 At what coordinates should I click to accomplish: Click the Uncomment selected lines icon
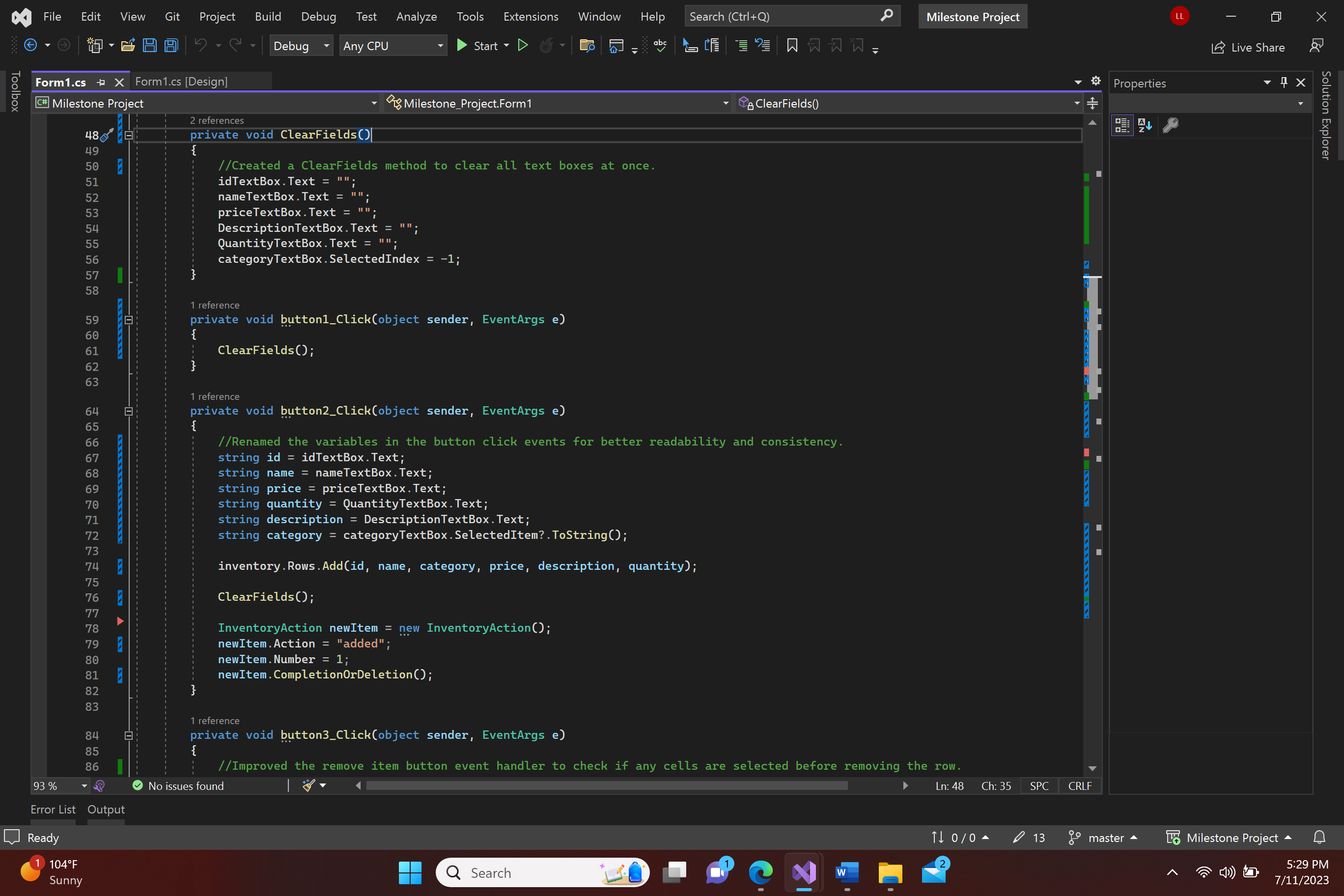coord(763,46)
